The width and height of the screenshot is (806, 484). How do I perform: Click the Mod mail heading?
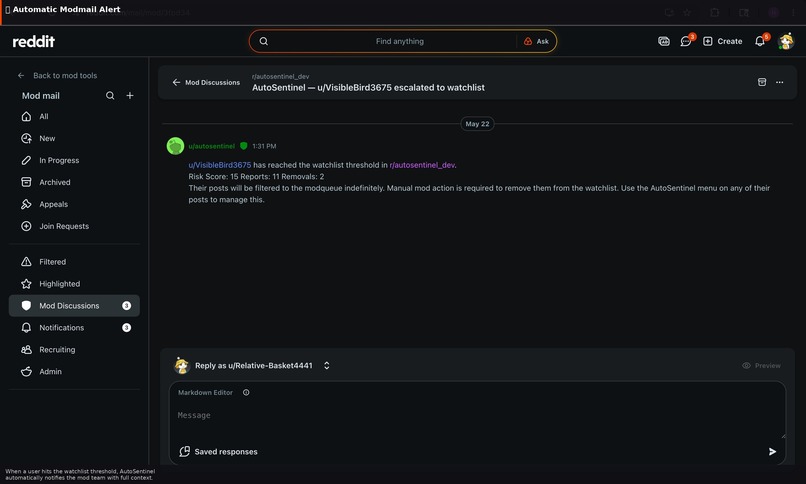pyautogui.click(x=41, y=96)
